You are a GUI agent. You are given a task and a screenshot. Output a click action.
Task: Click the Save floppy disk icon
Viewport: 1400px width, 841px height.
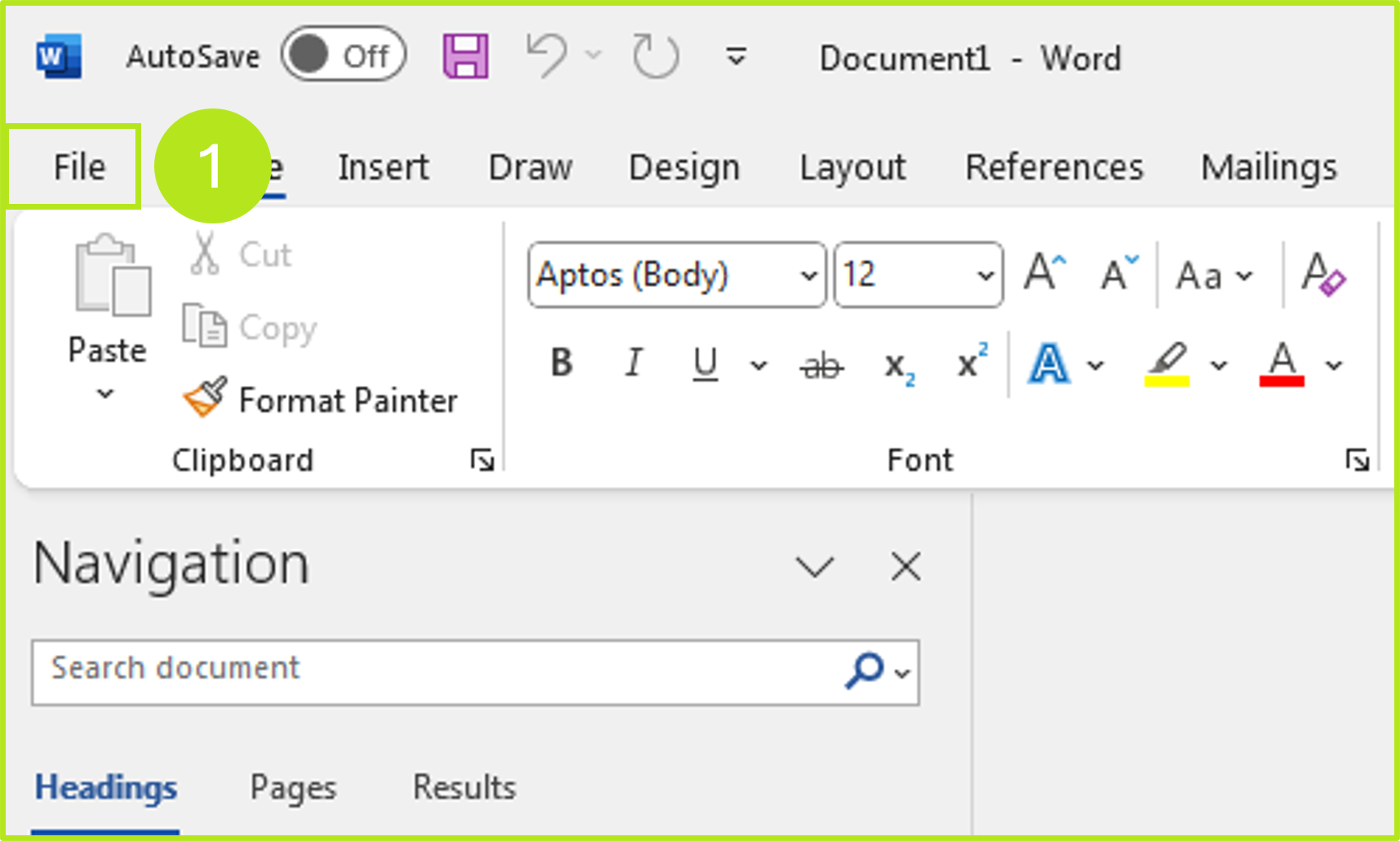(465, 56)
